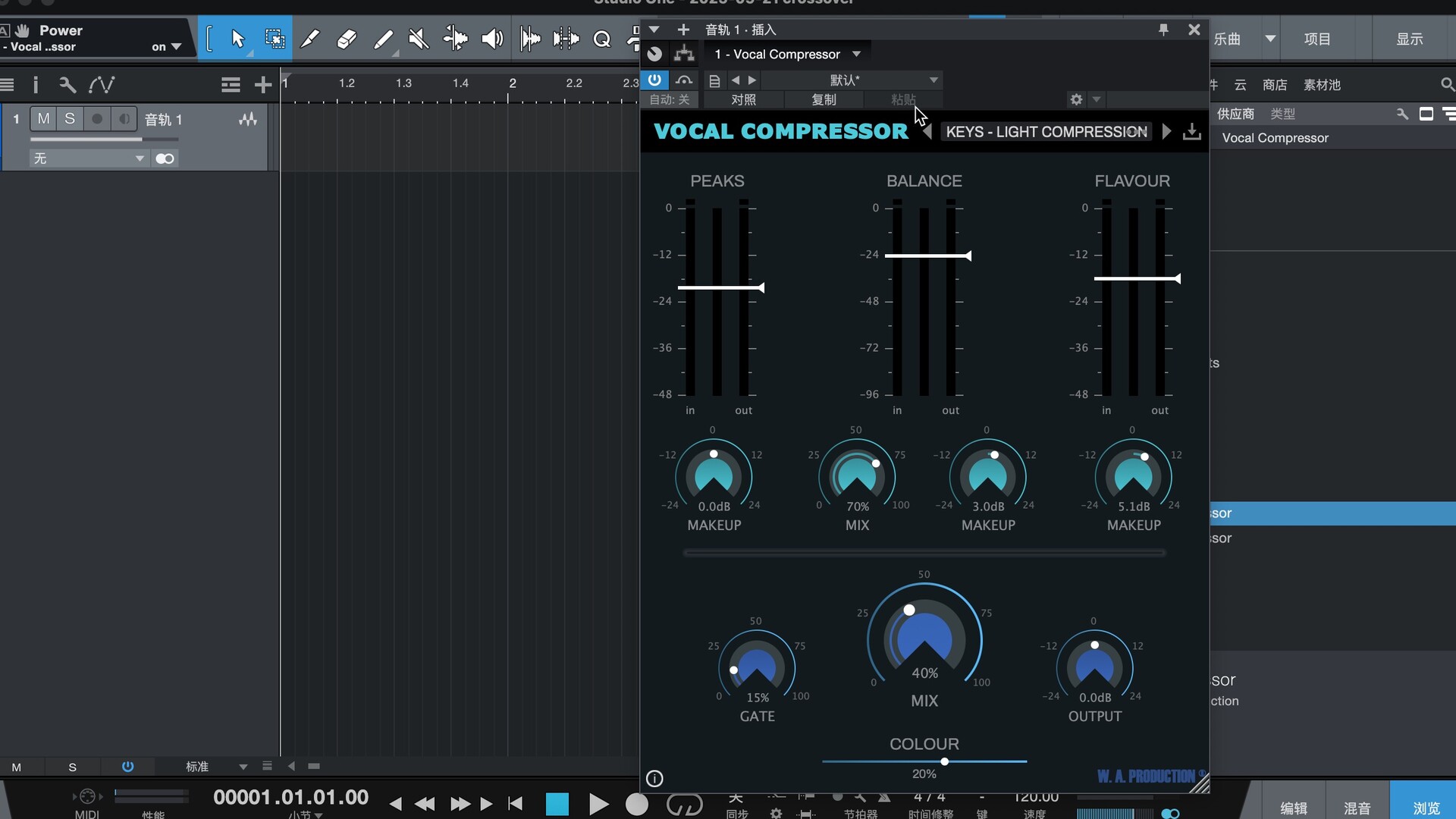Toggle monitor on 音轨 1
This screenshot has width=1456, height=819.
pyautogui.click(x=124, y=119)
